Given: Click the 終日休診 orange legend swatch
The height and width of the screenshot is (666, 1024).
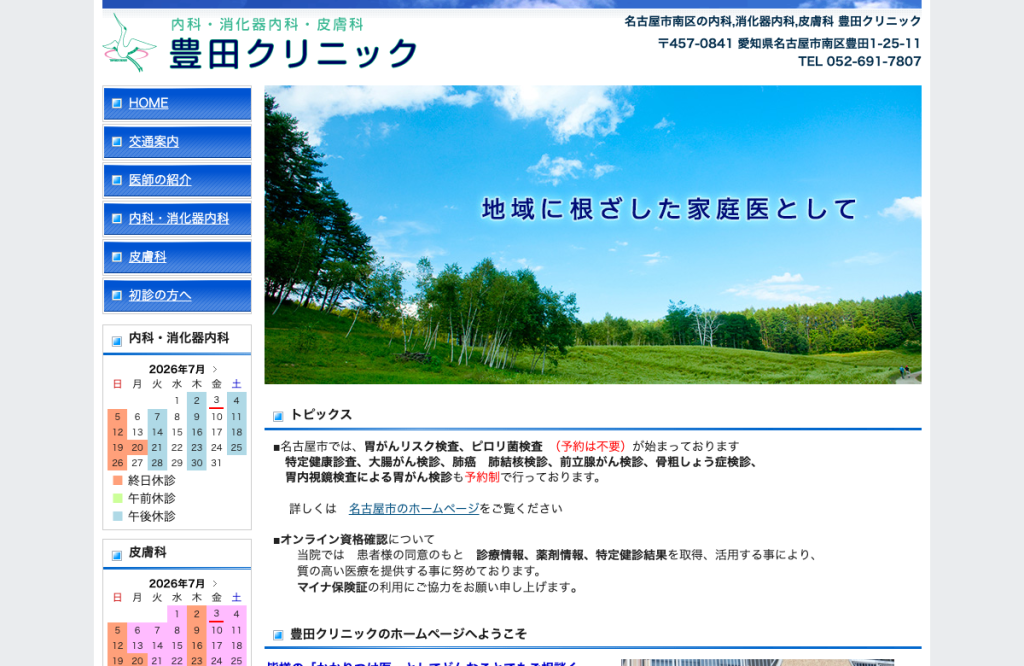Looking at the screenshot, I should click(118, 481).
